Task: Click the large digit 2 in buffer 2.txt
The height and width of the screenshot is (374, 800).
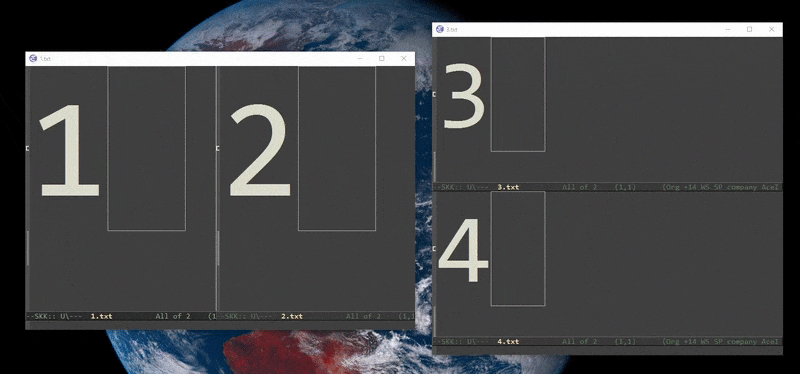Action: (x=260, y=150)
